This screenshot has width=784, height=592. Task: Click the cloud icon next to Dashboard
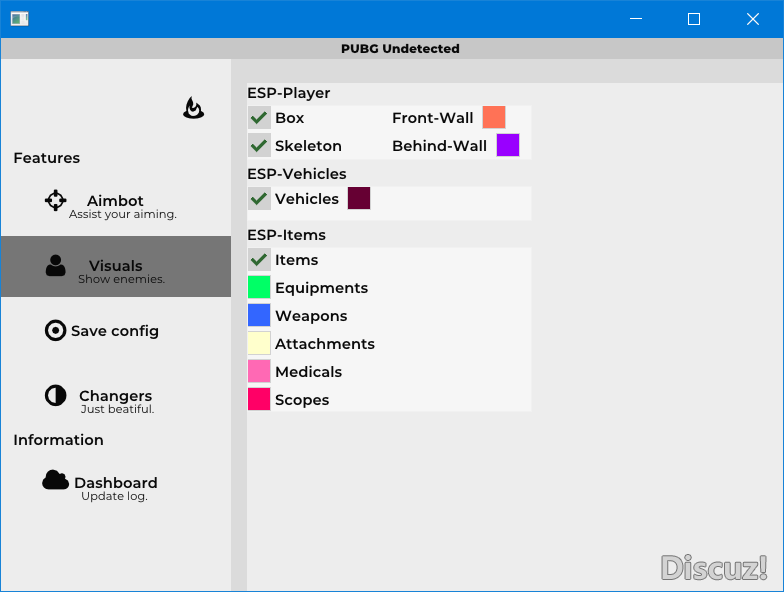tap(56, 480)
